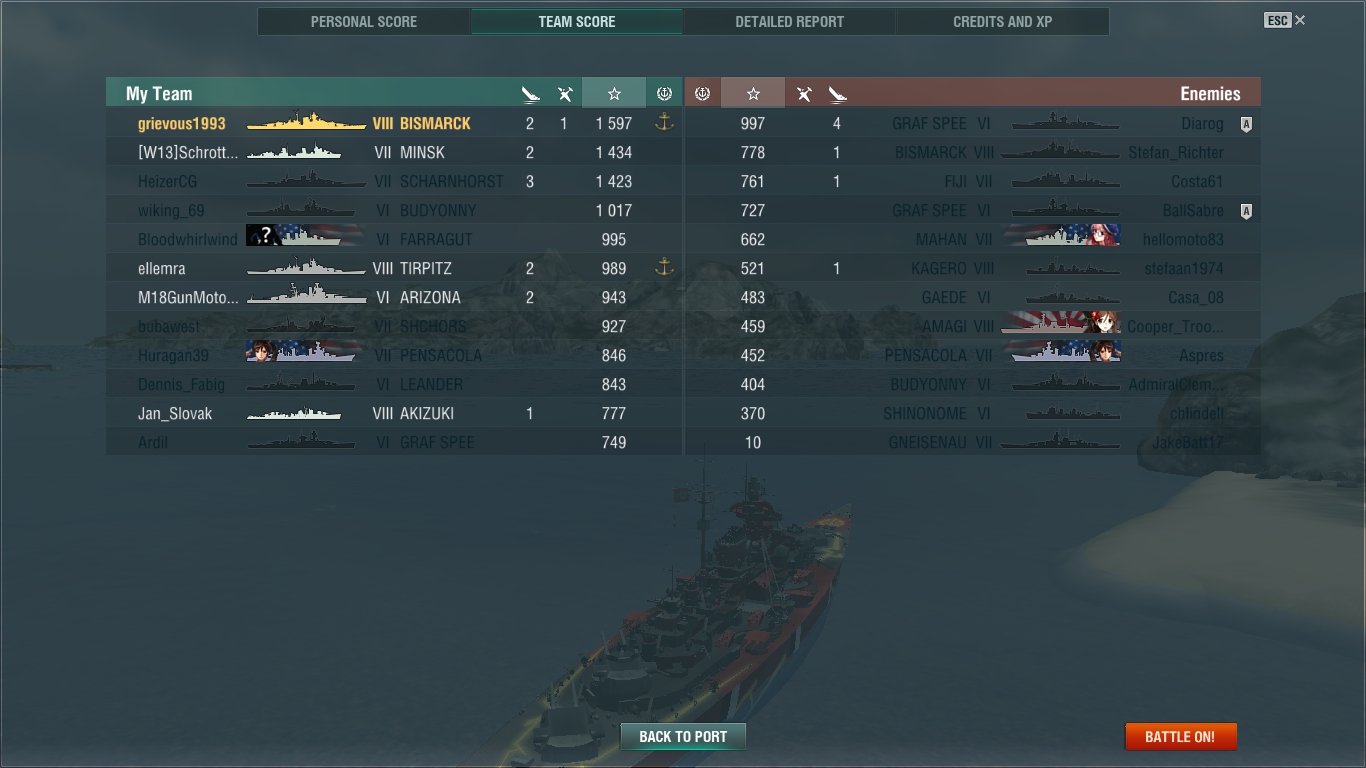Sort My Team by ships destroyed icon
This screenshot has height=768, width=1366.
coord(530,94)
